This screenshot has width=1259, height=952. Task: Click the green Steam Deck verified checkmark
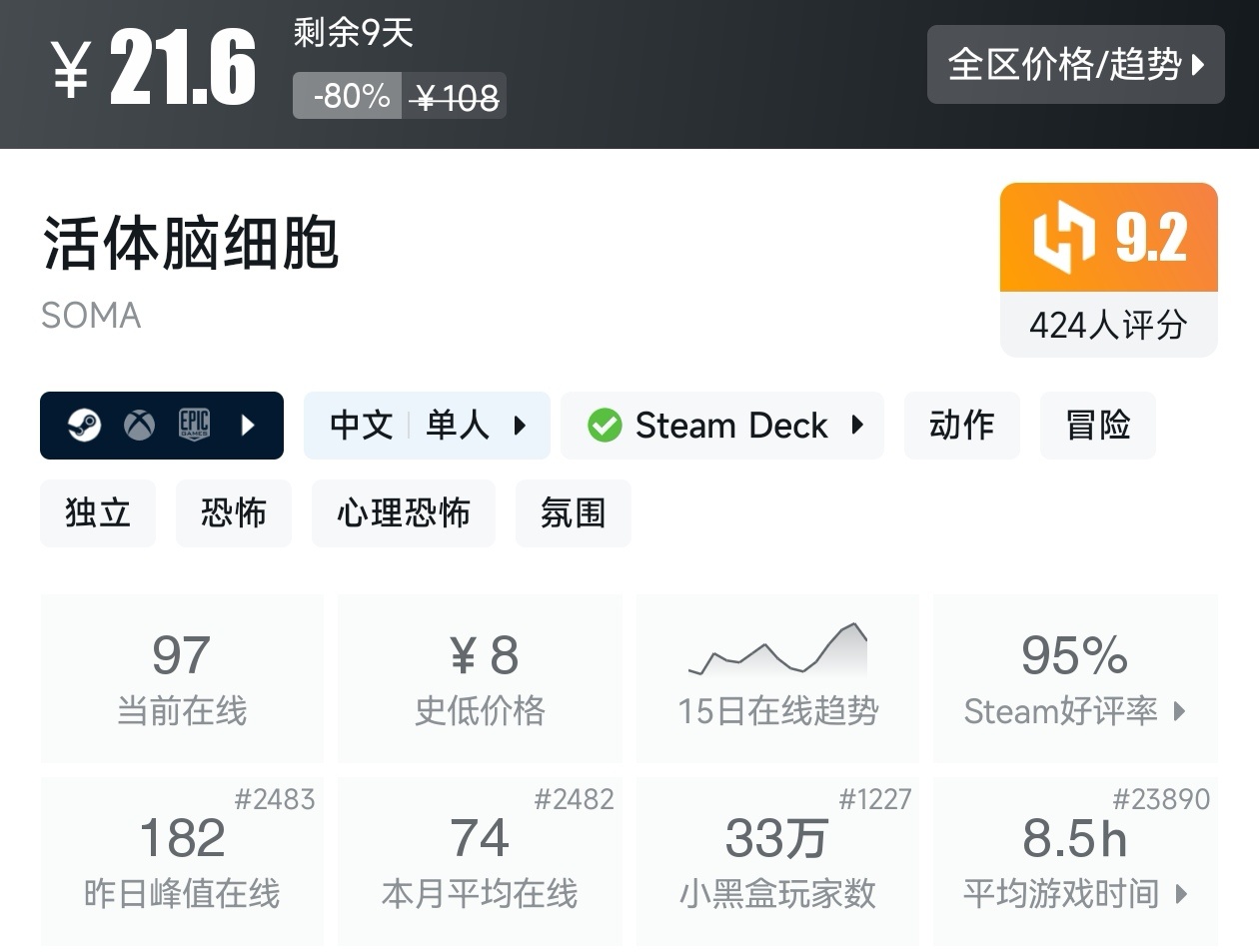[x=604, y=426]
